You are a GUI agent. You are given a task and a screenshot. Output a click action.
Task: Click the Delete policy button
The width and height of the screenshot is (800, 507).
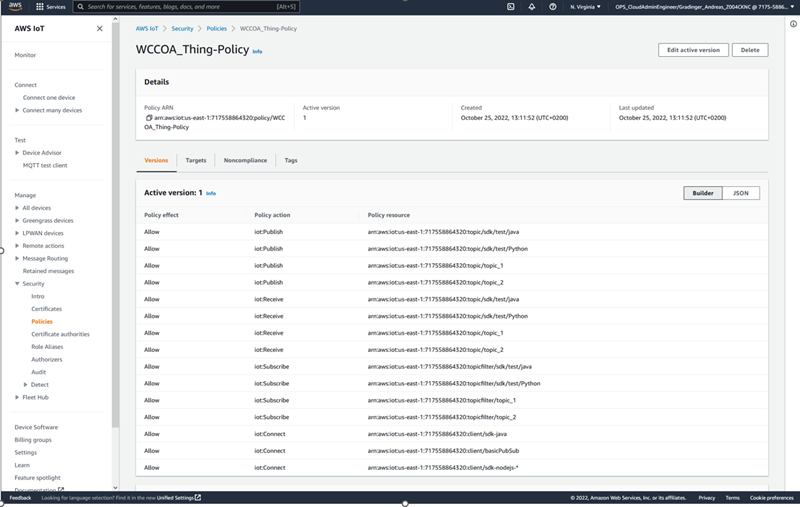750,50
